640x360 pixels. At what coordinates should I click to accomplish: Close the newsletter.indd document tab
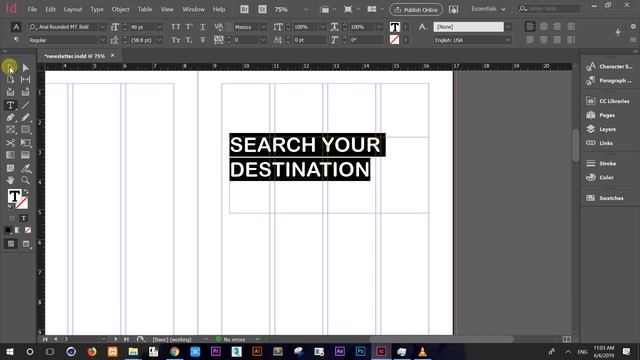click(x=113, y=56)
